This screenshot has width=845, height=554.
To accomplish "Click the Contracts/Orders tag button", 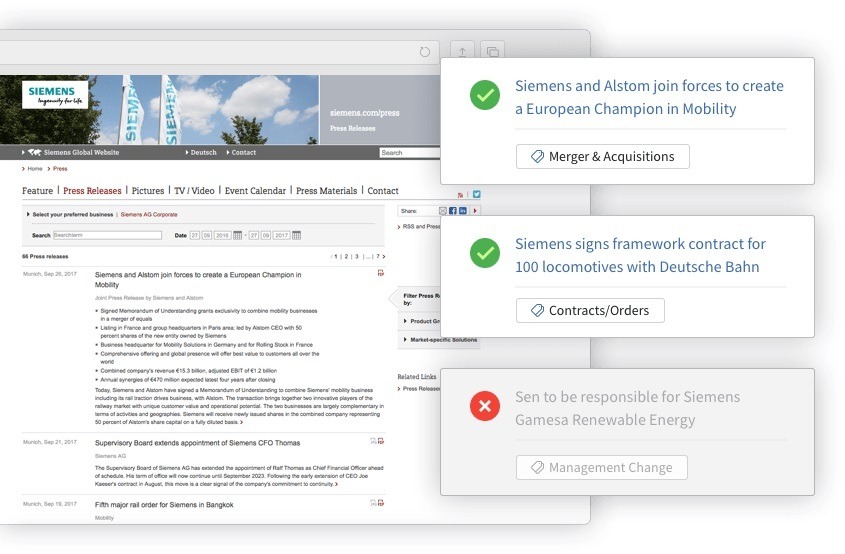I will (590, 310).
